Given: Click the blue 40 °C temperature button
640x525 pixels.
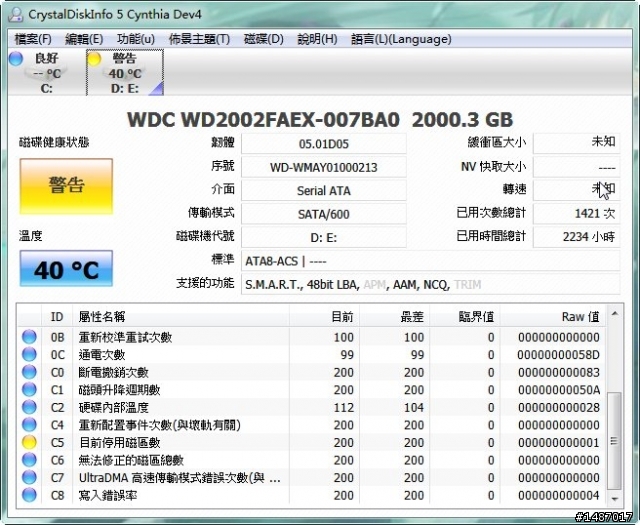Looking at the screenshot, I should click(66, 269).
